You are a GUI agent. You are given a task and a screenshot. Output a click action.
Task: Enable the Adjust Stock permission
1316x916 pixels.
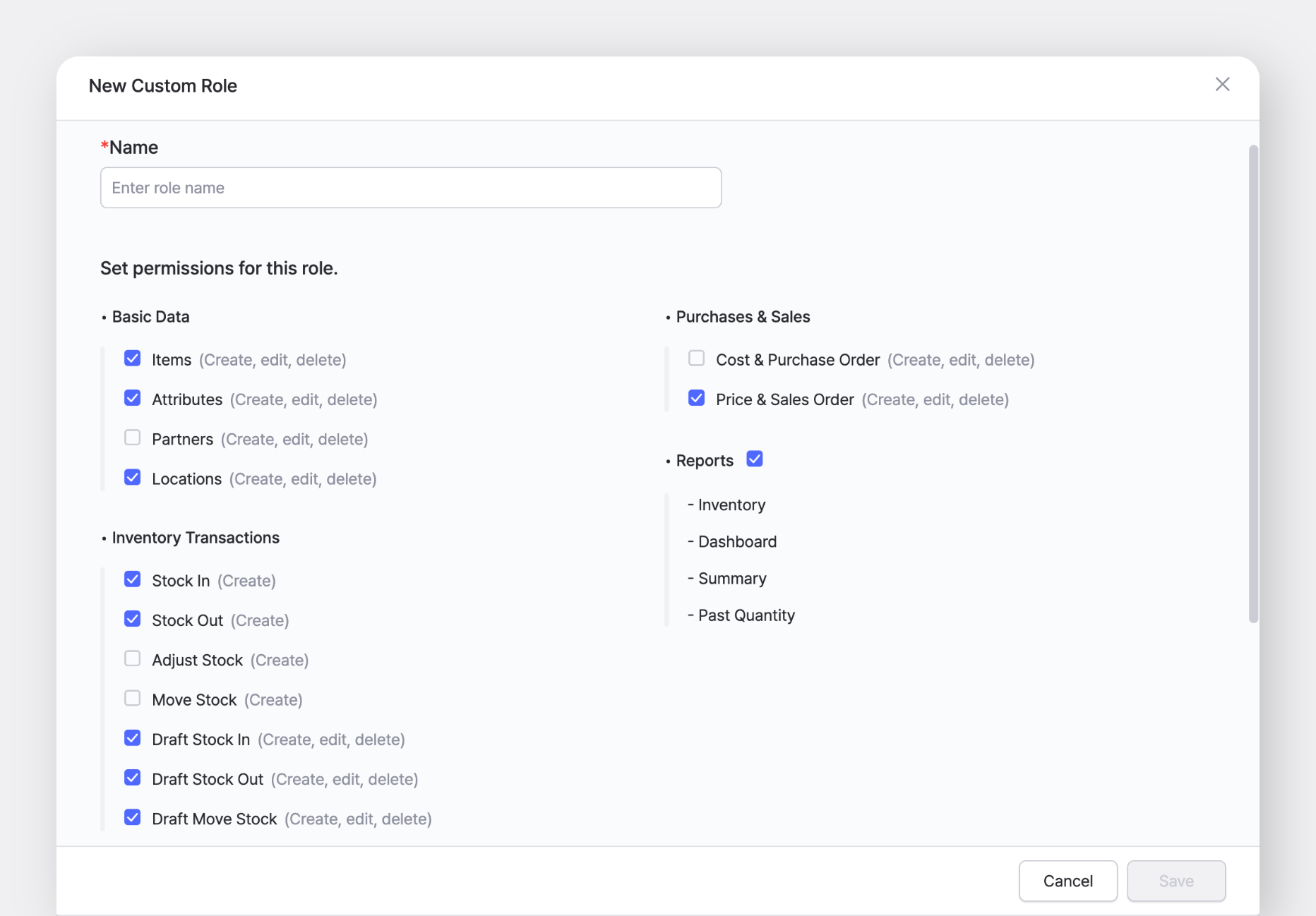132,658
